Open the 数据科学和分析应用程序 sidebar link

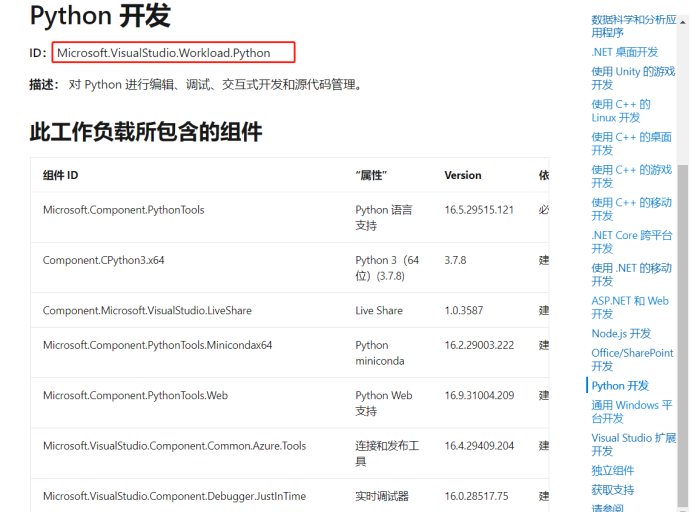coord(633,26)
